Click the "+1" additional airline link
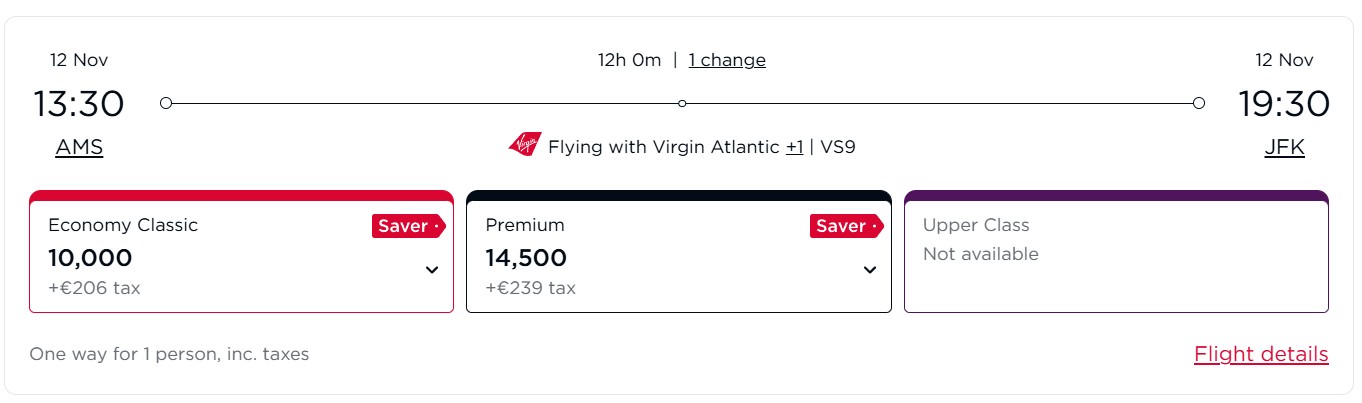Viewport: 1362px width, 403px height. point(794,147)
